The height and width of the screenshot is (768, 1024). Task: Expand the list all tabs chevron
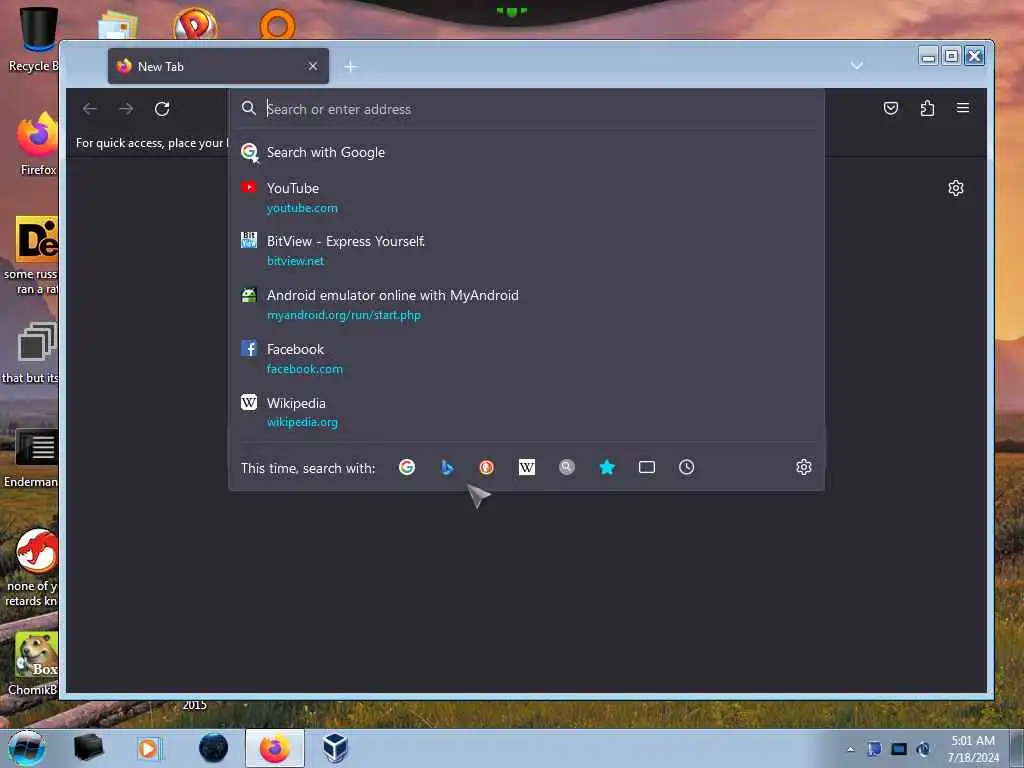[857, 65]
